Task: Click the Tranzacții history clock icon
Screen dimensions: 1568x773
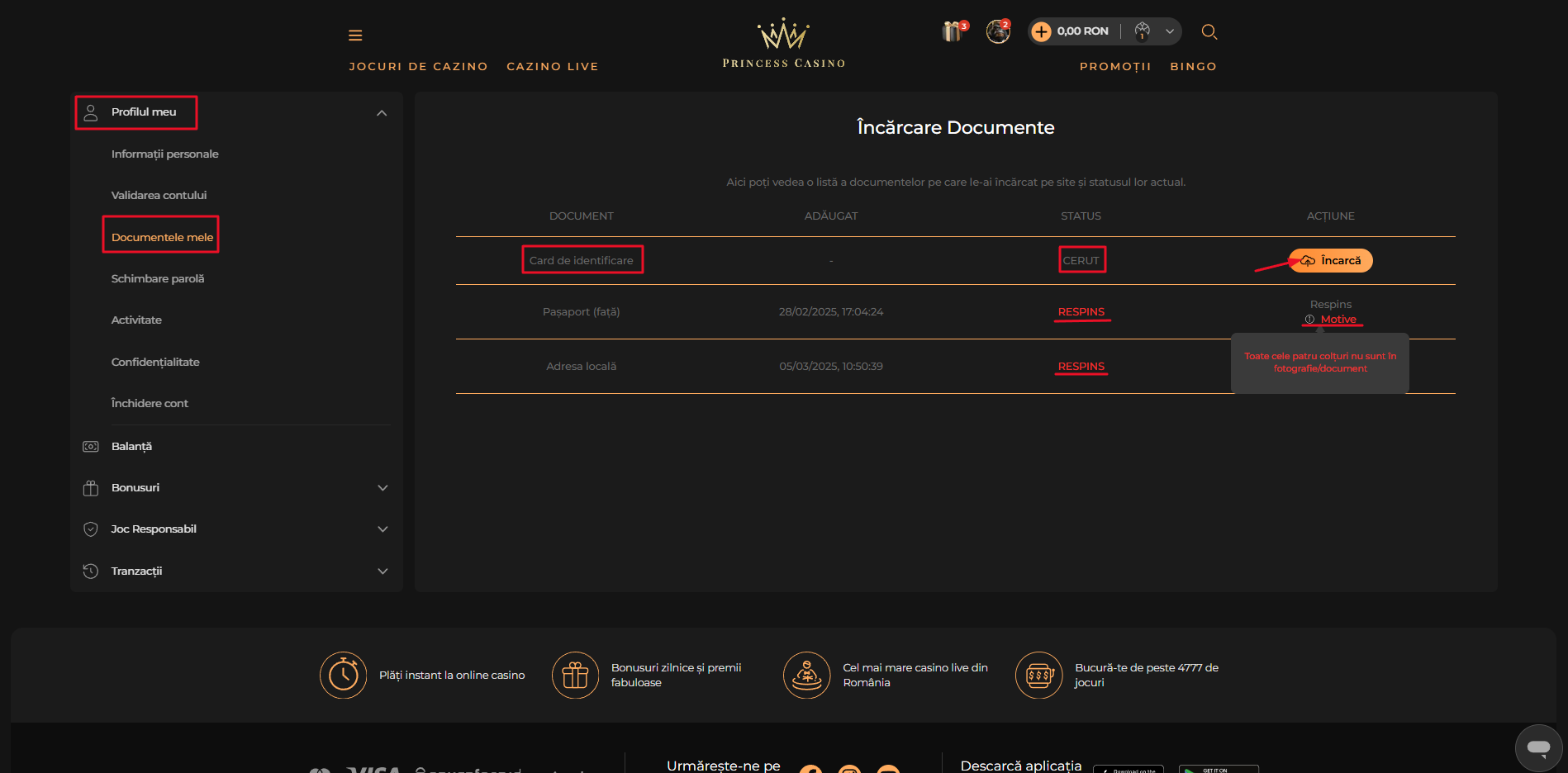Action: tap(91, 571)
